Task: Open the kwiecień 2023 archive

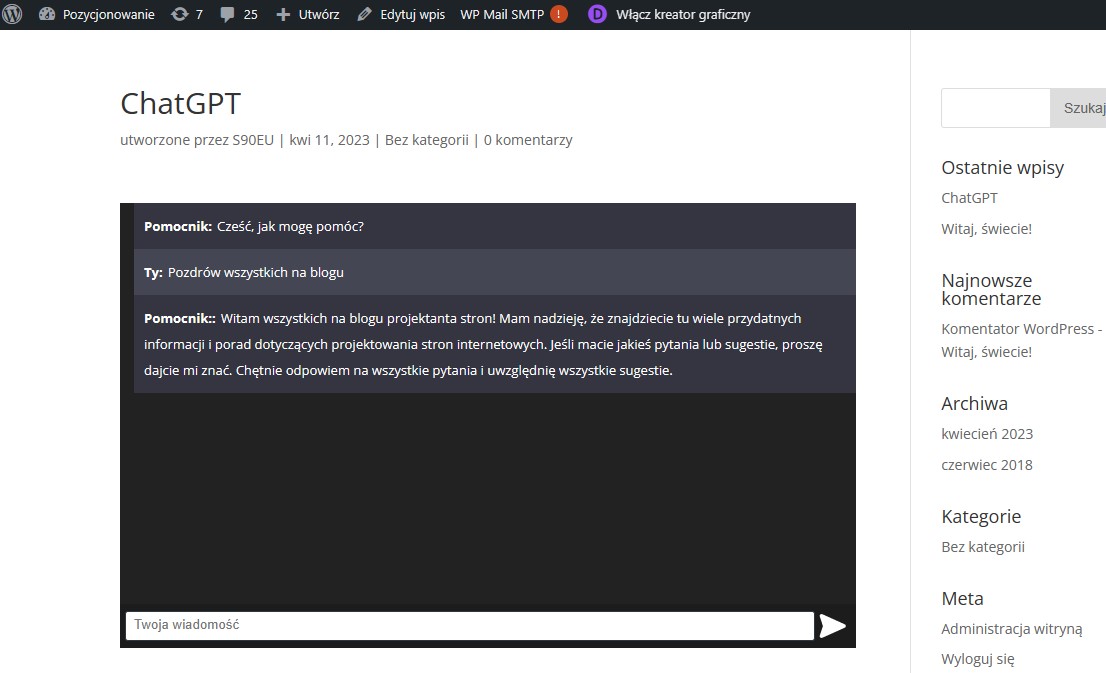Action: tap(987, 434)
